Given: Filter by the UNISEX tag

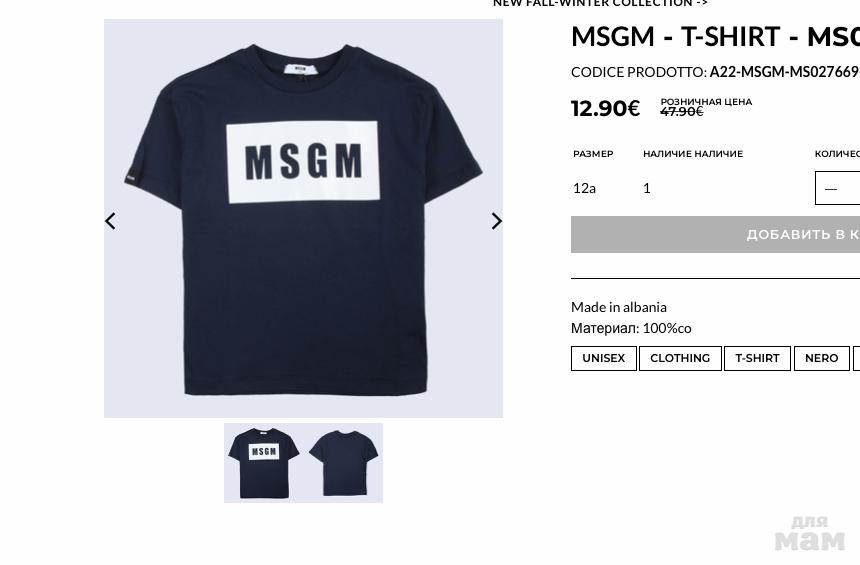Looking at the screenshot, I should point(604,358).
